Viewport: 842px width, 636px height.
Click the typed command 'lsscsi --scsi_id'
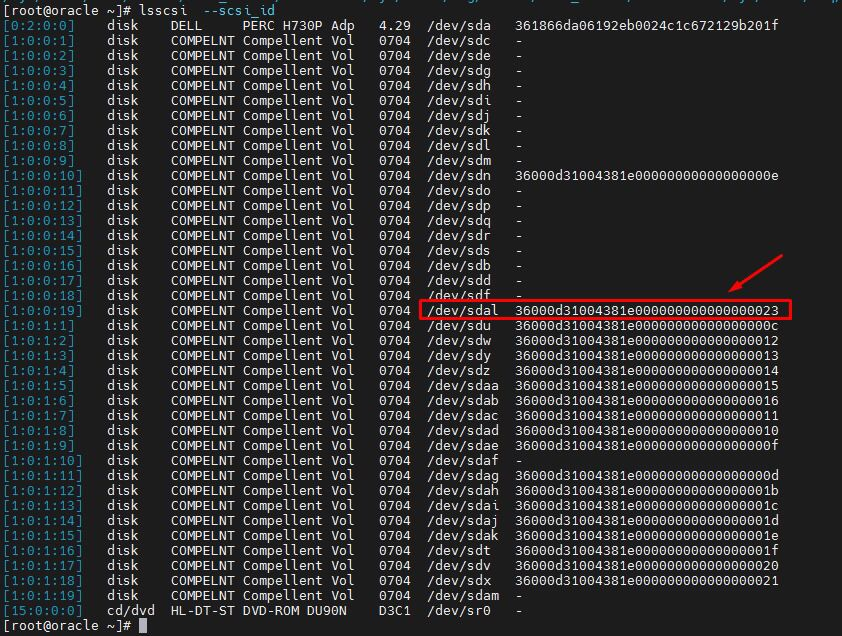click(207, 10)
